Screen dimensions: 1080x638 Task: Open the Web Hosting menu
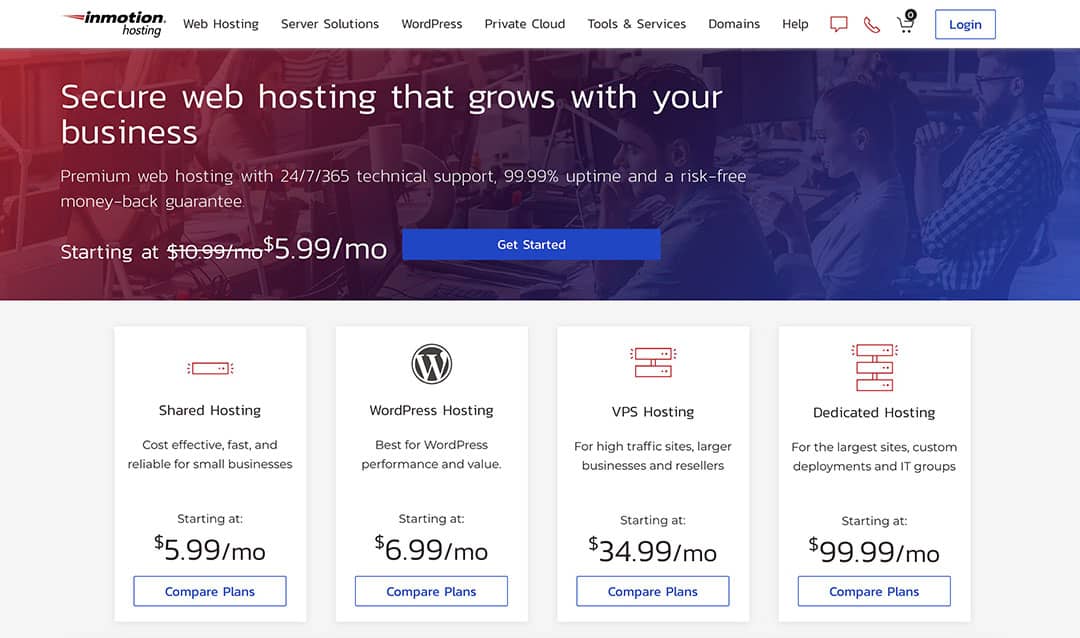click(221, 24)
